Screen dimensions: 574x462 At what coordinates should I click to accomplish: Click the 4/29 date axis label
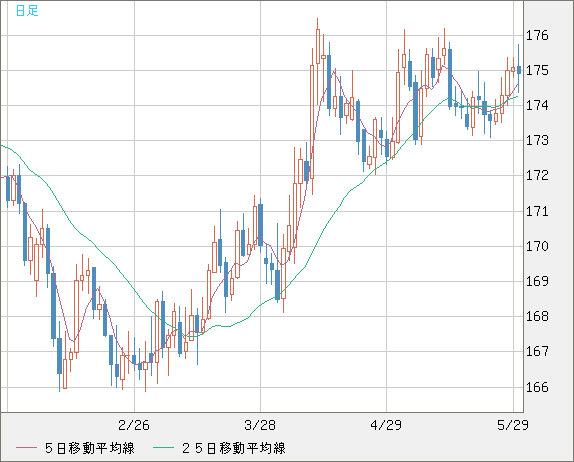click(386, 425)
